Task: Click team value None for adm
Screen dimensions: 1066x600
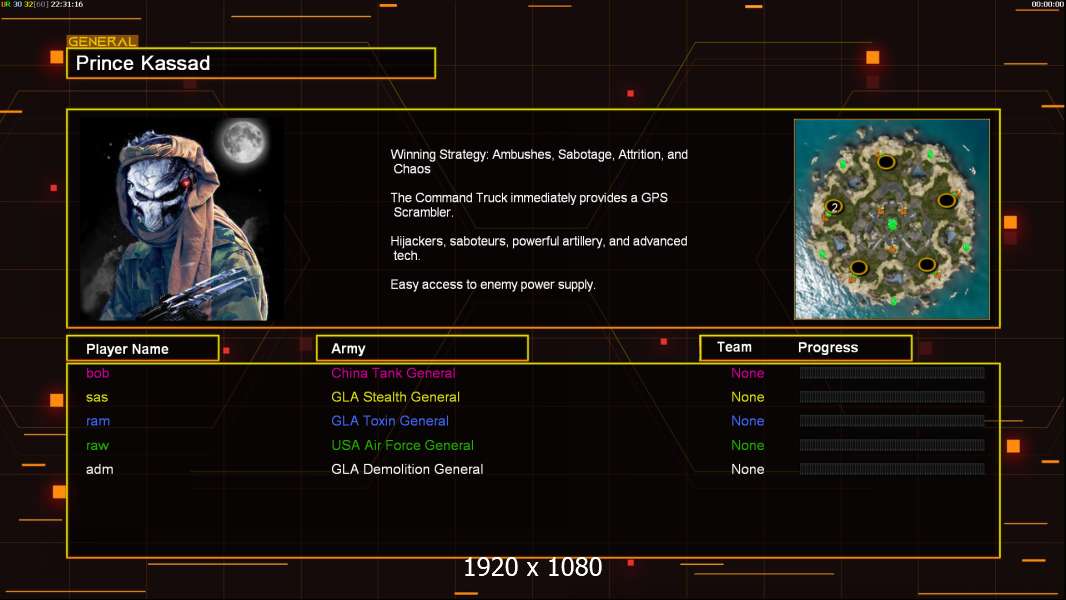Action: click(747, 469)
